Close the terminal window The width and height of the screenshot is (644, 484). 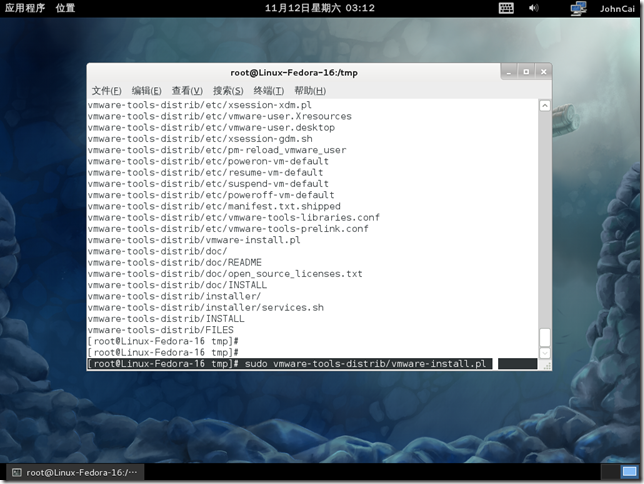(x=543, y=72)
